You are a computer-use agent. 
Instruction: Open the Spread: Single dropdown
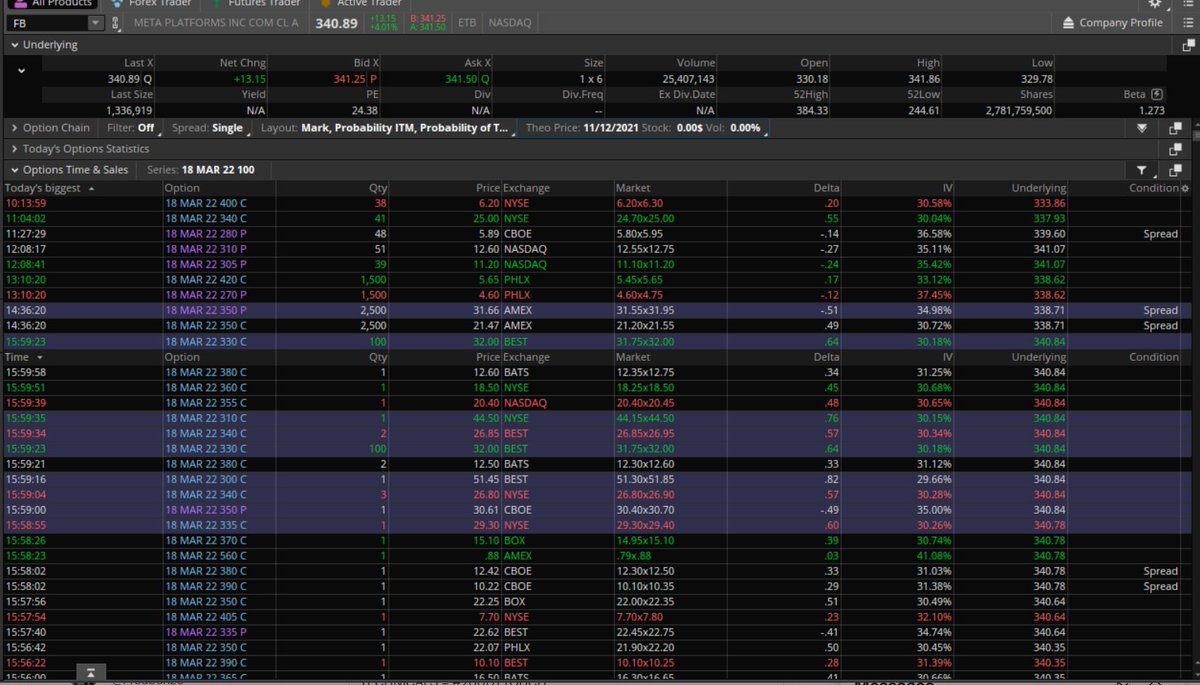[x=212, y=128]
